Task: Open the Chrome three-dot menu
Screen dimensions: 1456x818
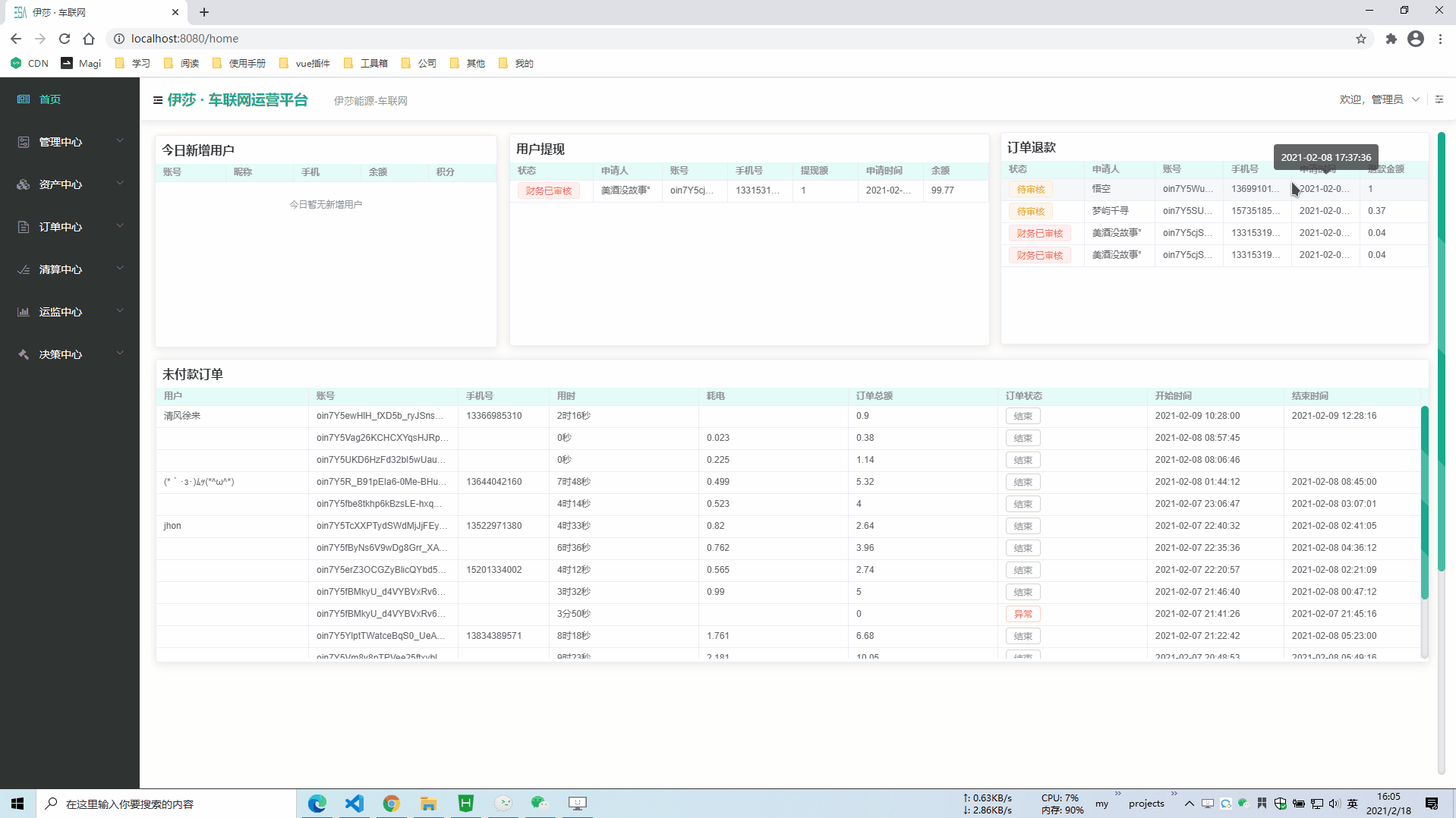Action: pos(1440,39)
